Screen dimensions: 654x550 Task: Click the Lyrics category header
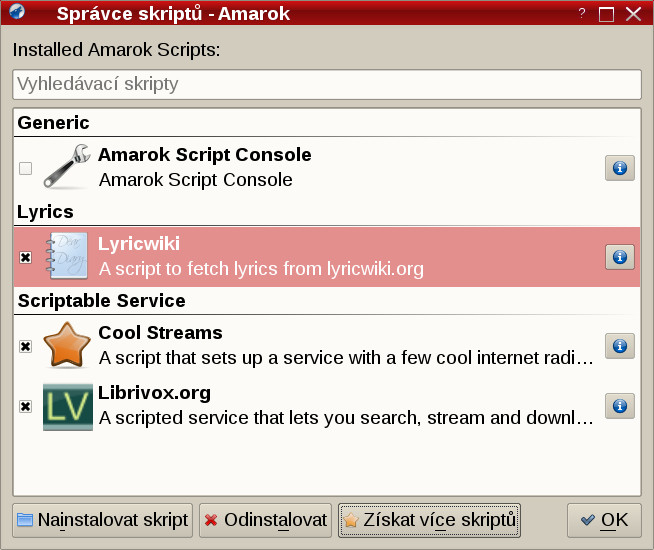click(45, 212)
